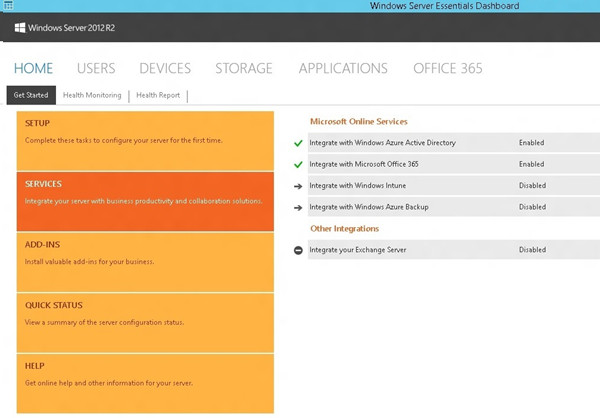Click the Microsoft Online Services heading
Viewport: 600px width, 418px height.
(359, 122)
